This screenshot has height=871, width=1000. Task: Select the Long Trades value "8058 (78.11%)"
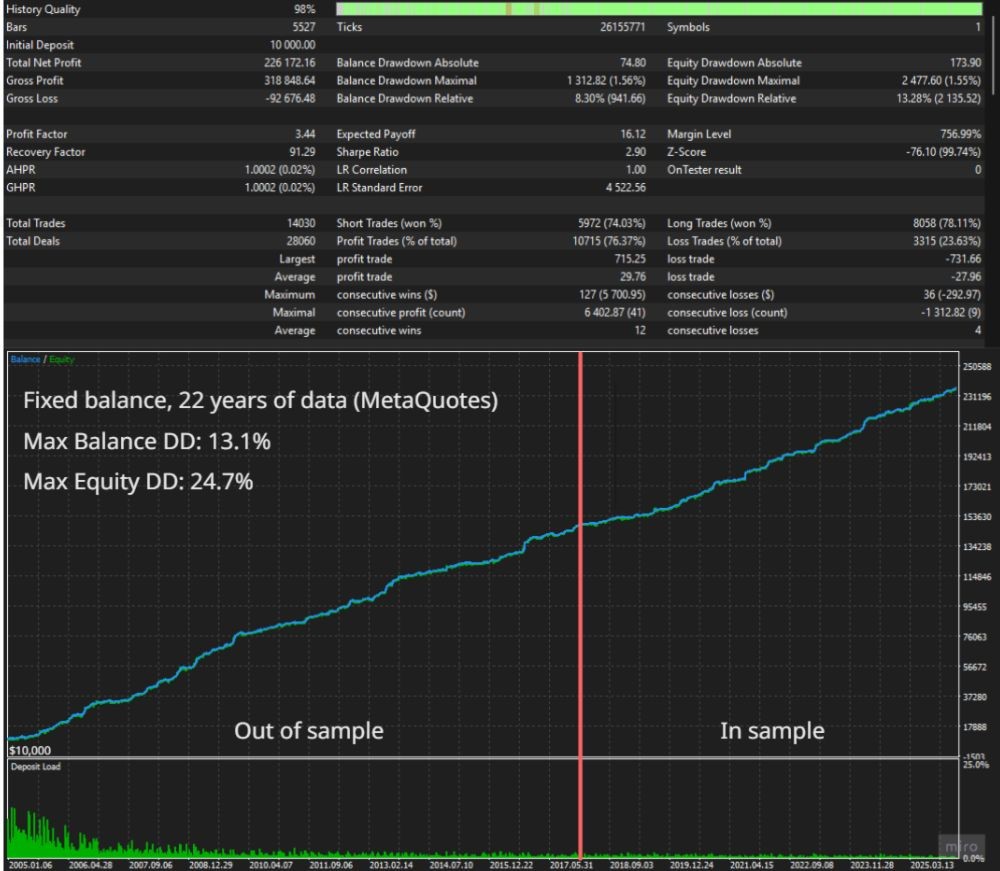(x=947, y=223)
